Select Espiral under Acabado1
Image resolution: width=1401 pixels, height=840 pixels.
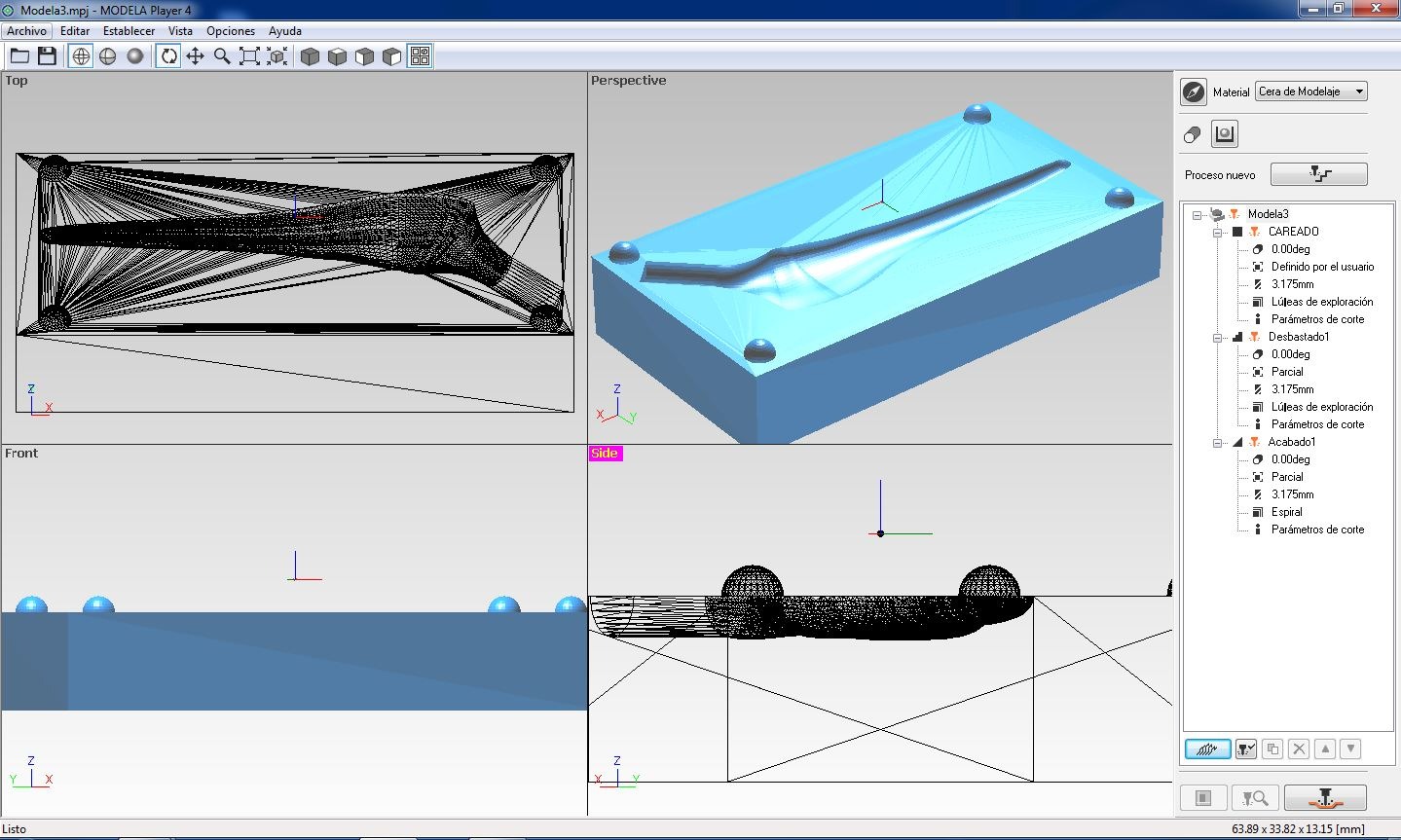(1286, 512)
